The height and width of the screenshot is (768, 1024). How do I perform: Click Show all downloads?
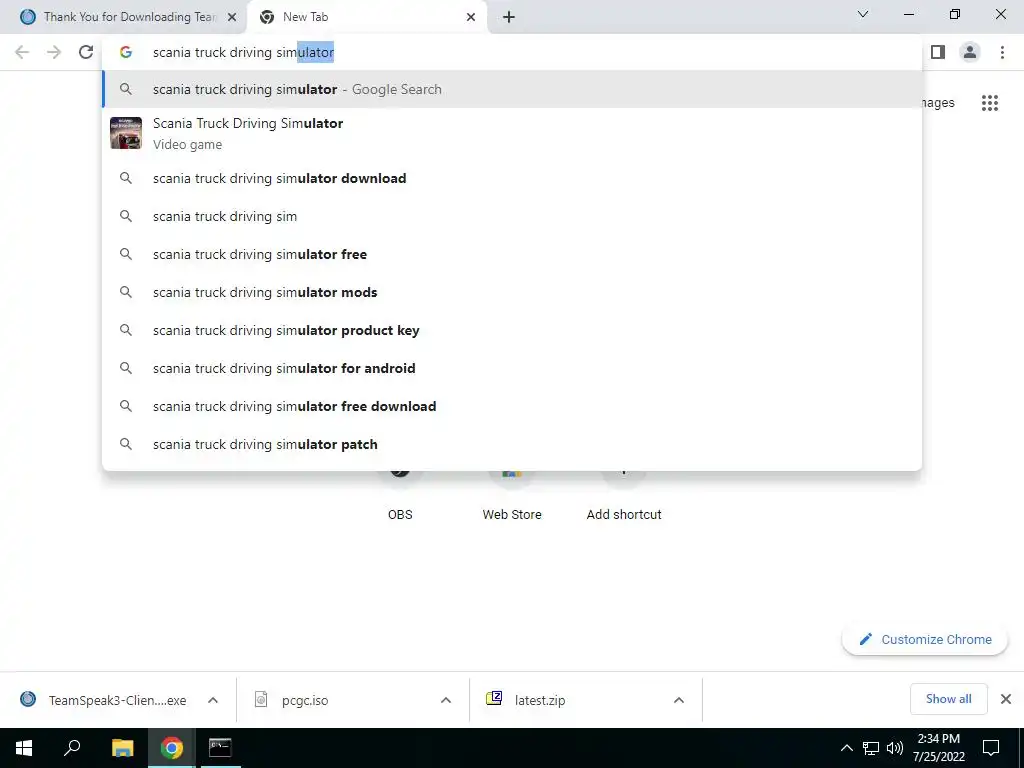pos(948,699)
